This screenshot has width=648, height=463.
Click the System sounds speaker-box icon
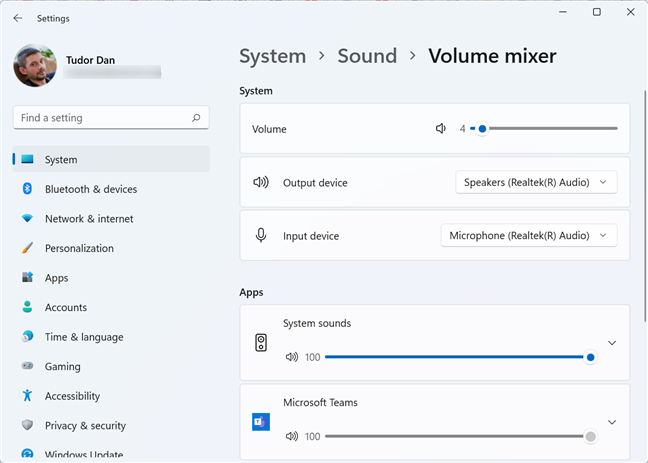pyautogui.click(x=261, y=343)
